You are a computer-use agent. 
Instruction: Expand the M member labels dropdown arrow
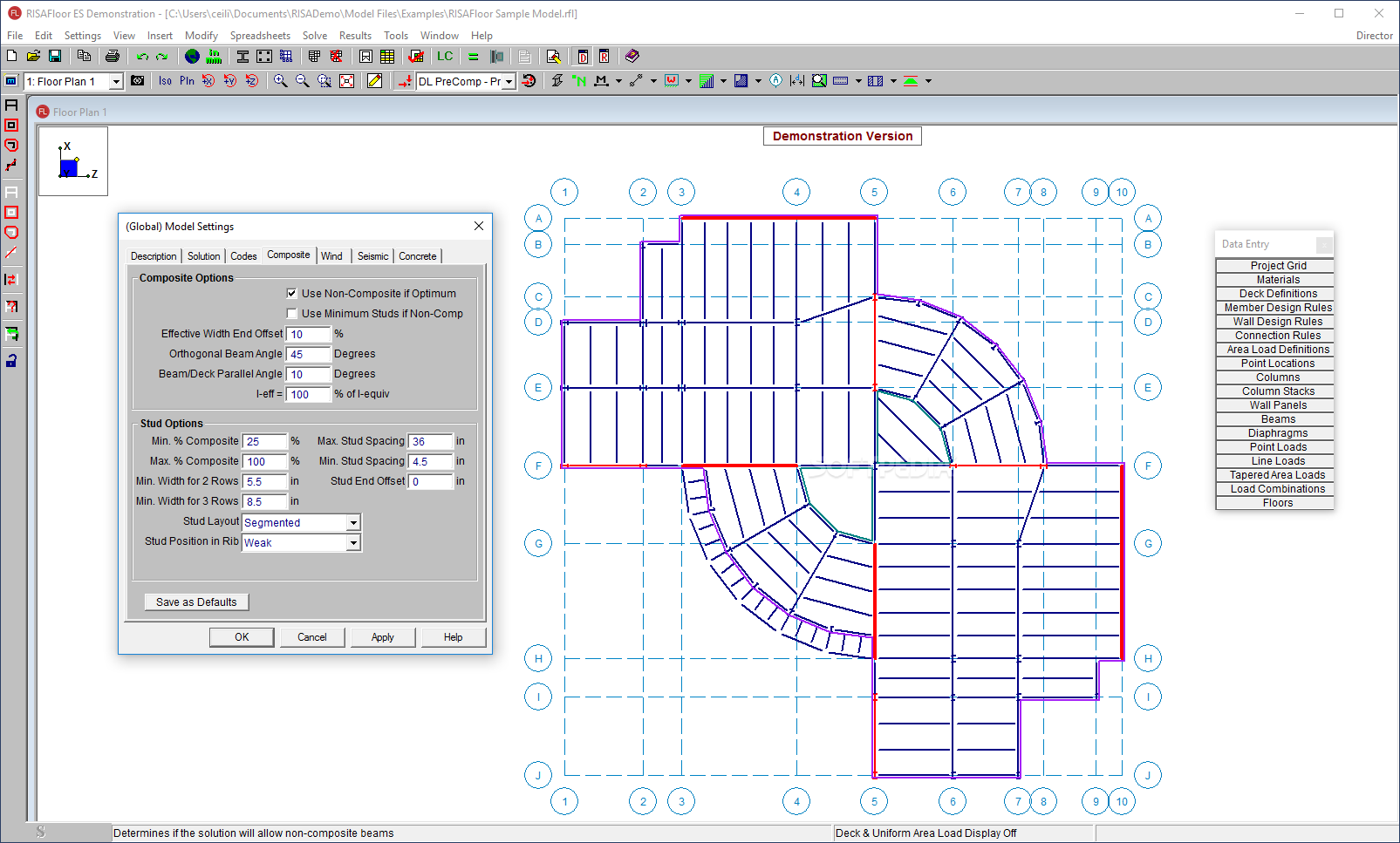618,81
